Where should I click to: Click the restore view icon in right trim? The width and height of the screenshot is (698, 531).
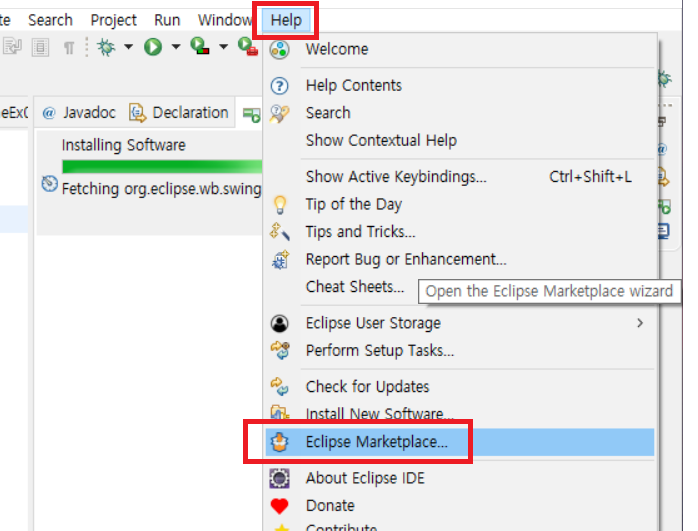coord(662,122)
